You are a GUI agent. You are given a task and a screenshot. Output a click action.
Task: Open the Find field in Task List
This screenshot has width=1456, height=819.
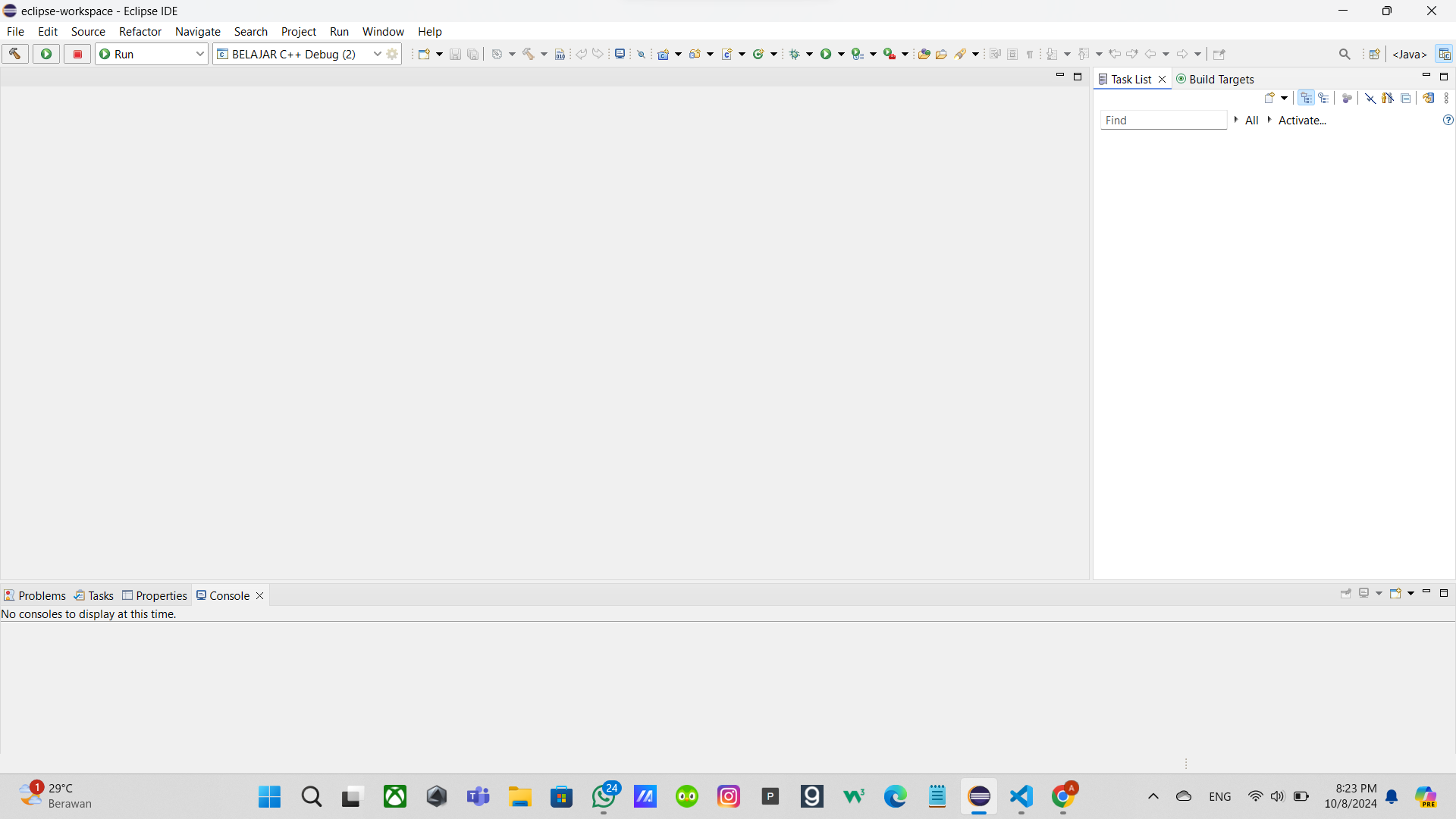tap(1163, 120)
